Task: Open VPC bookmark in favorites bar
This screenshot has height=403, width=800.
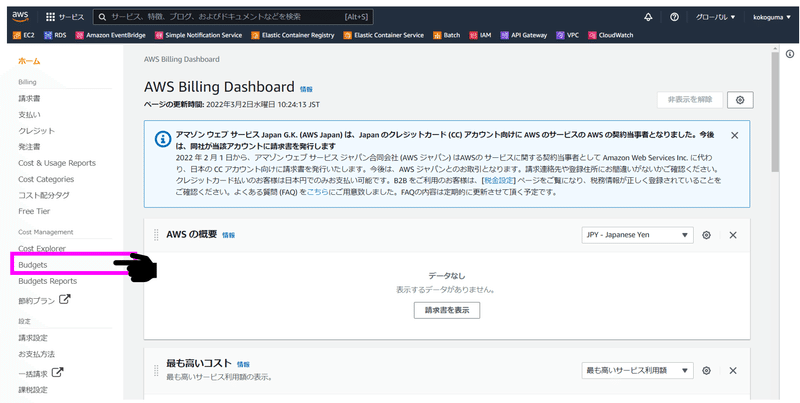Action: pyautogui.click(x=567, y=35)
